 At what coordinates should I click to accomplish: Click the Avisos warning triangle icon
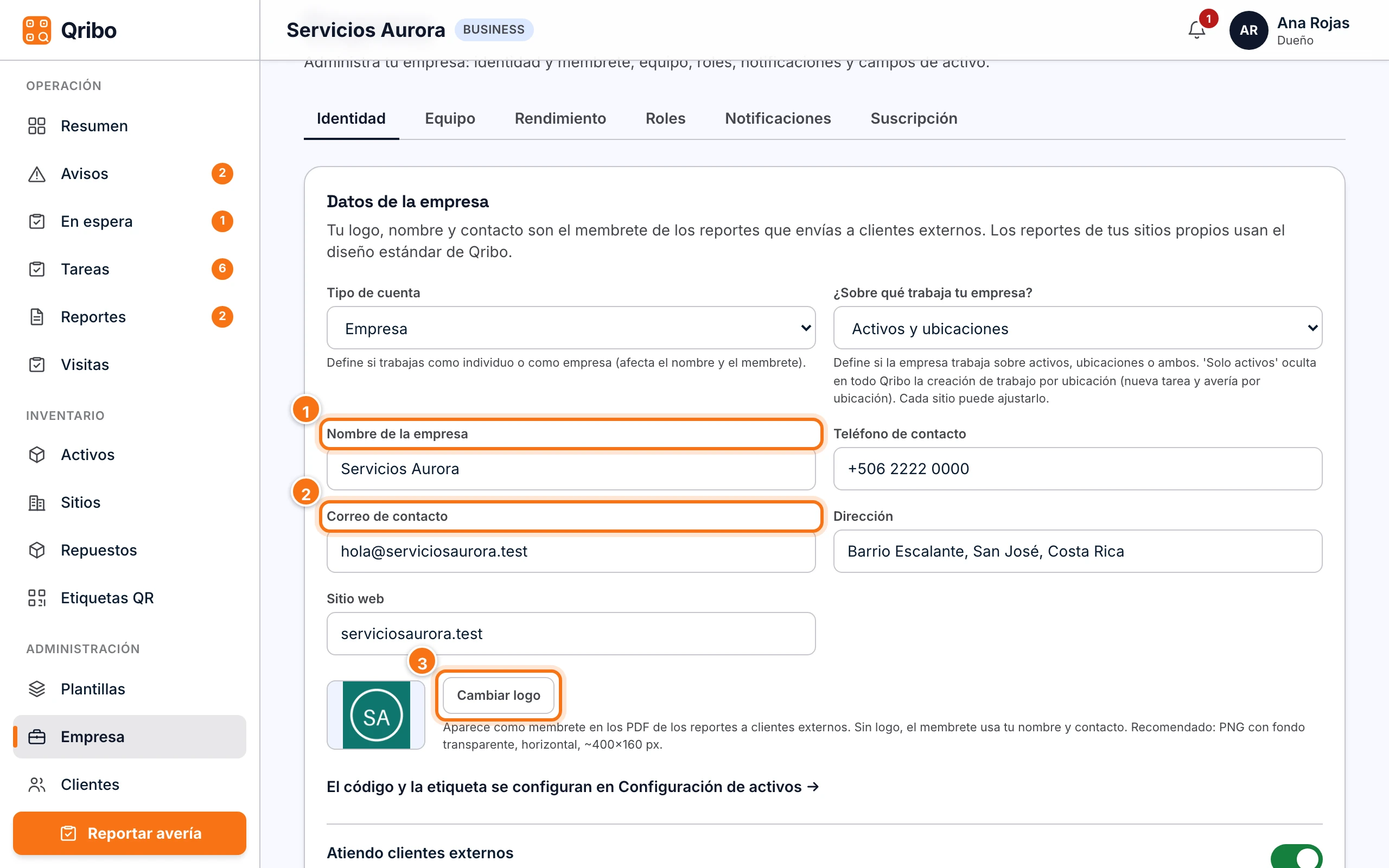tap(37, 174)
